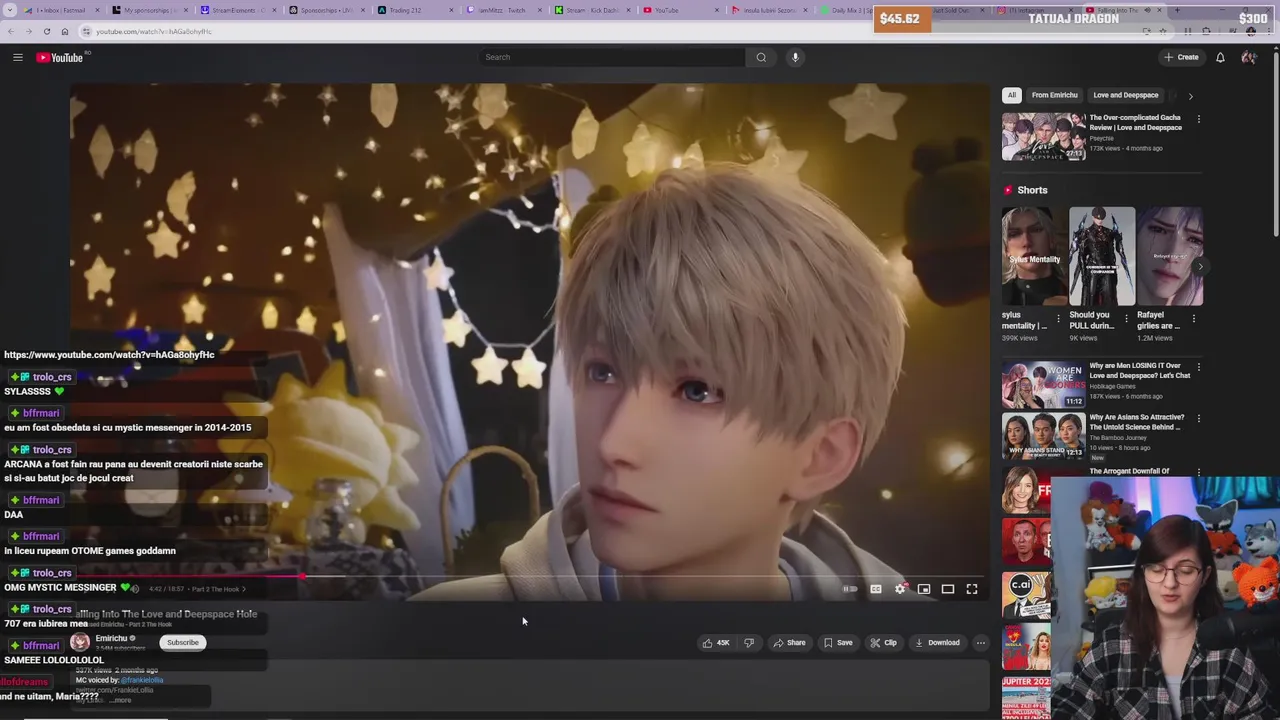
Task: Open the notifications bell
Action: (1220, 57)
